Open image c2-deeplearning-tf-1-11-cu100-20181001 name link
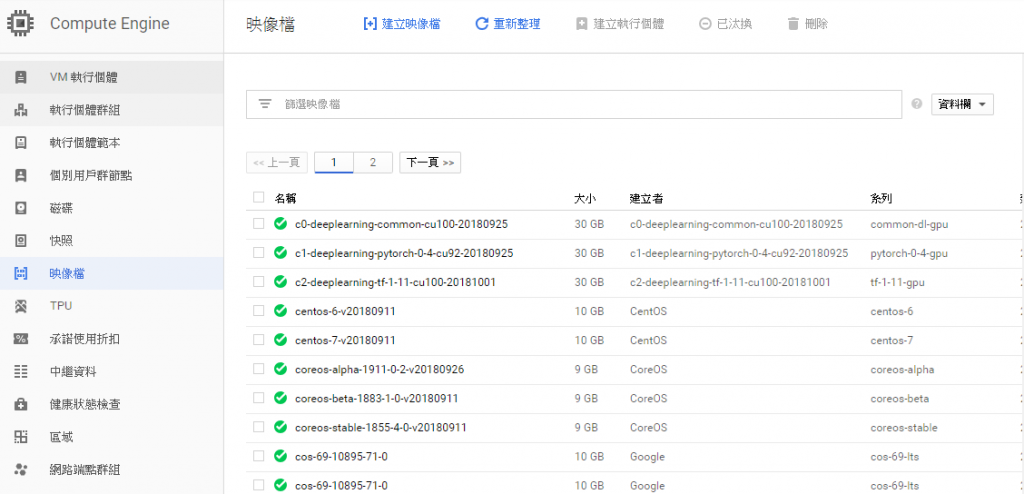The image size is (1024, 494). (x=395, y=282)
